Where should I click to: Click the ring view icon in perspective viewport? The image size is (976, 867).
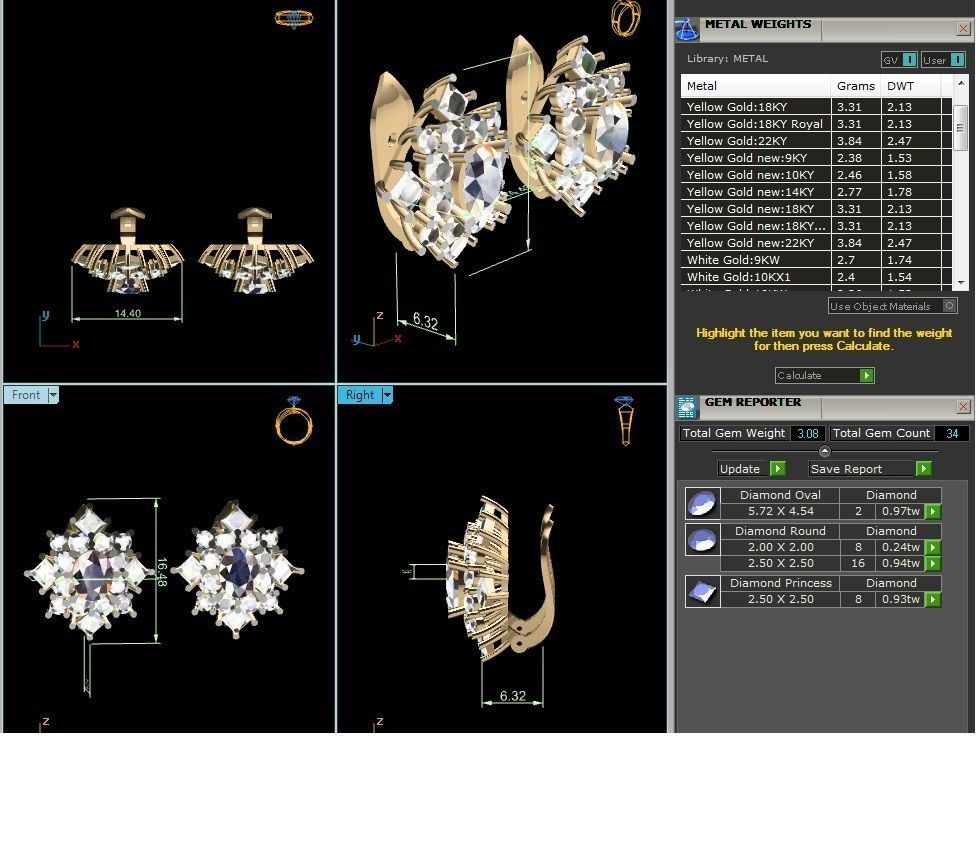pos(626,17)
